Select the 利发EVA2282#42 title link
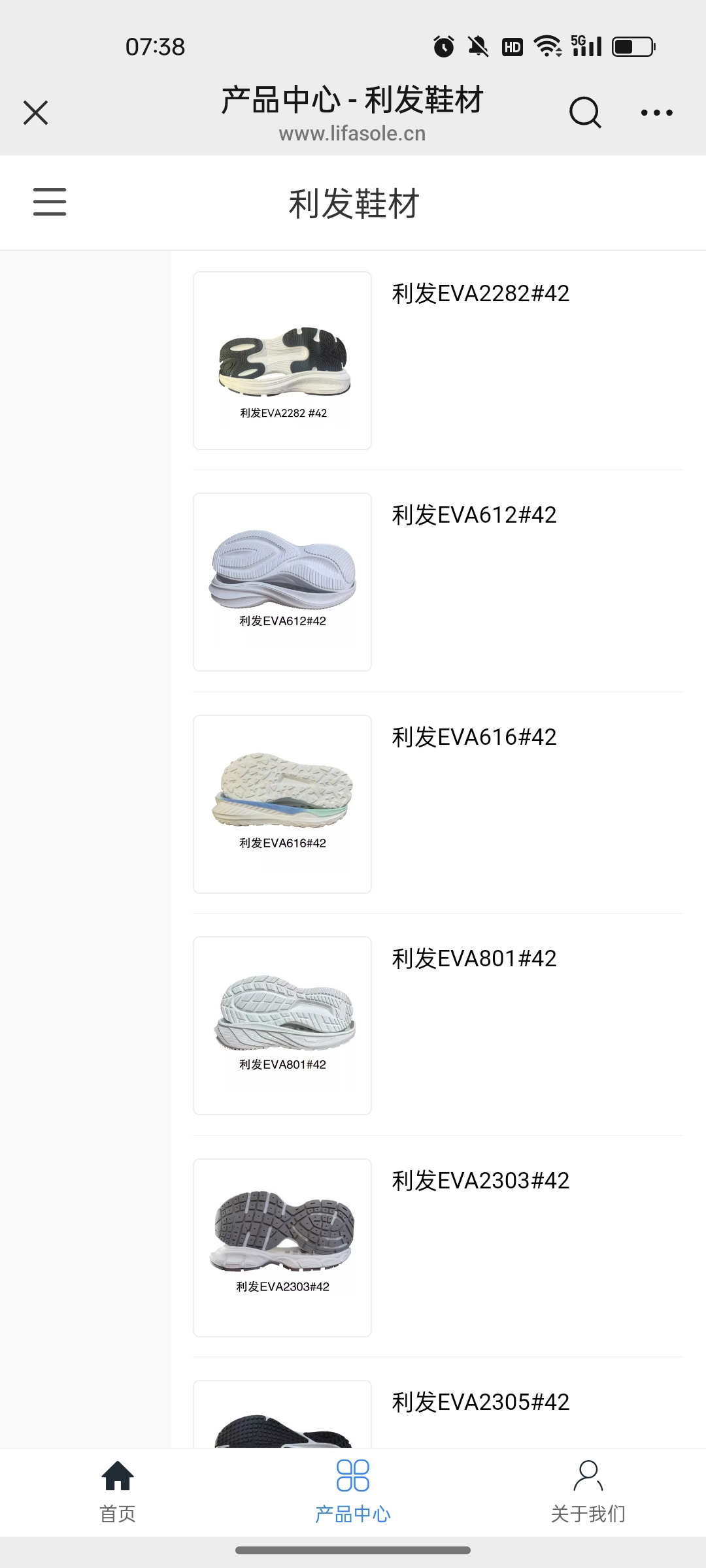This screenshot has height=1568, width=706. point(480,294)
